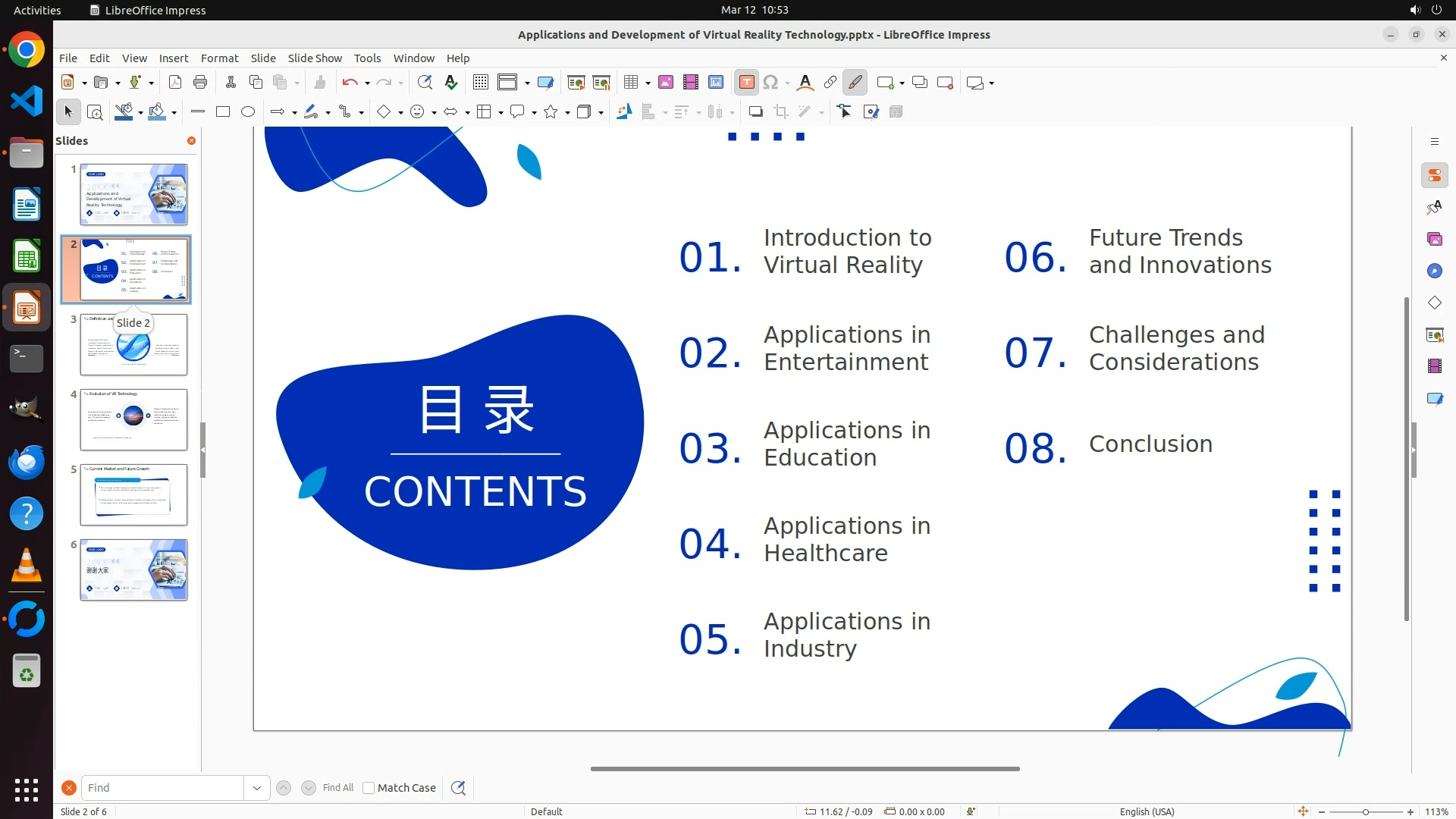Click the Print icon in toolbar
This screenshot has height=819, width=1456.
coord(200,83)
